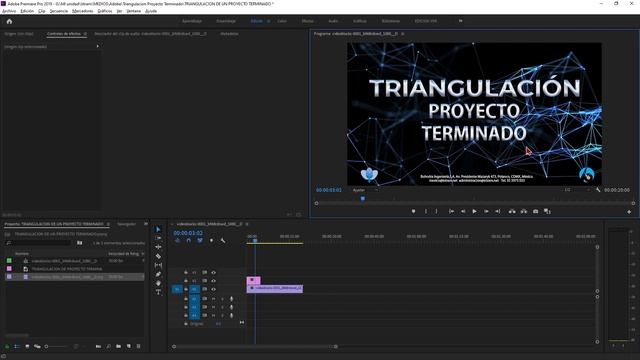Select the Type tool
Image resolution: width=640 pixels, height=360 pixels.
coord(158,292)
